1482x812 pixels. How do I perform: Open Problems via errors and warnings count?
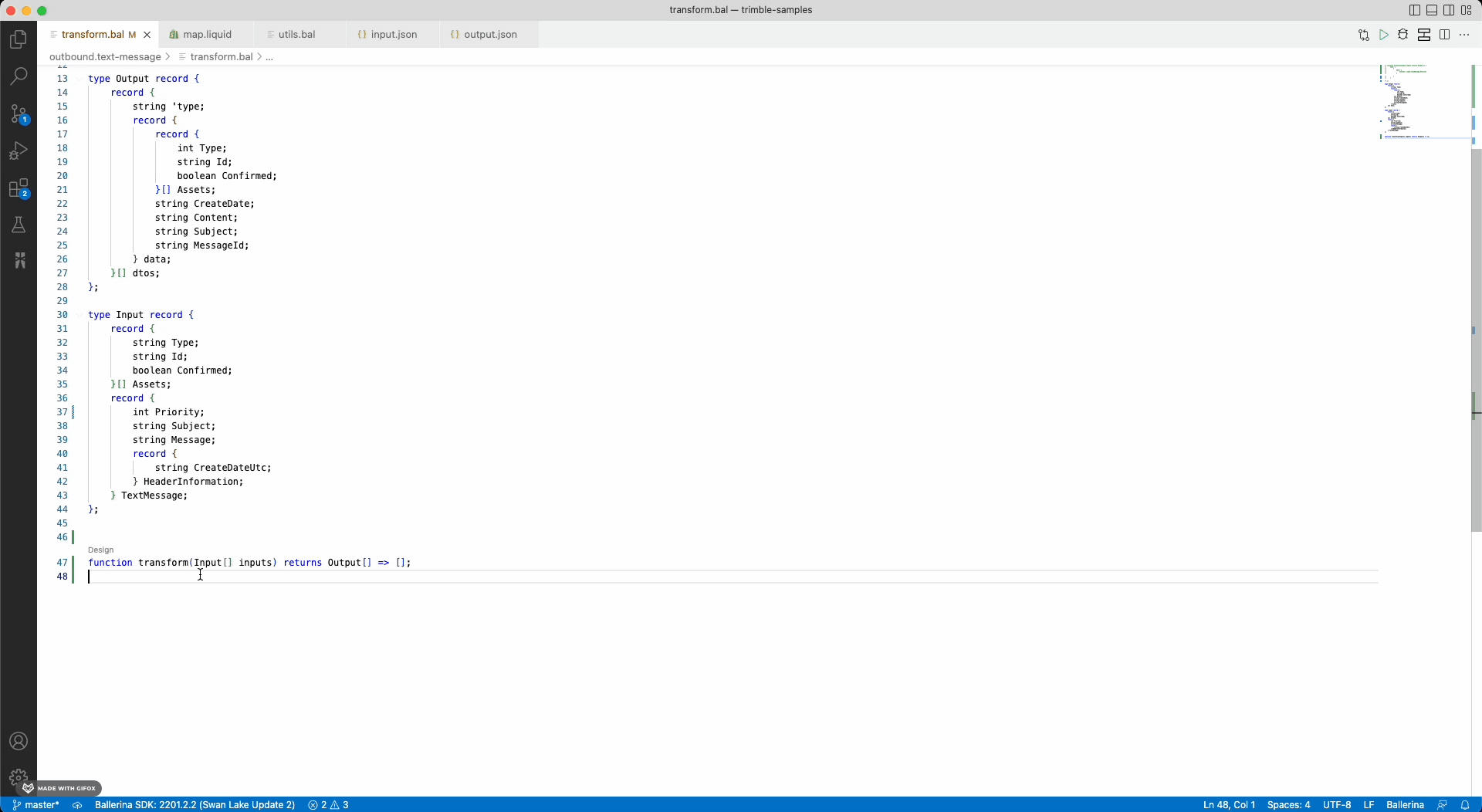[x=328, y=804]
